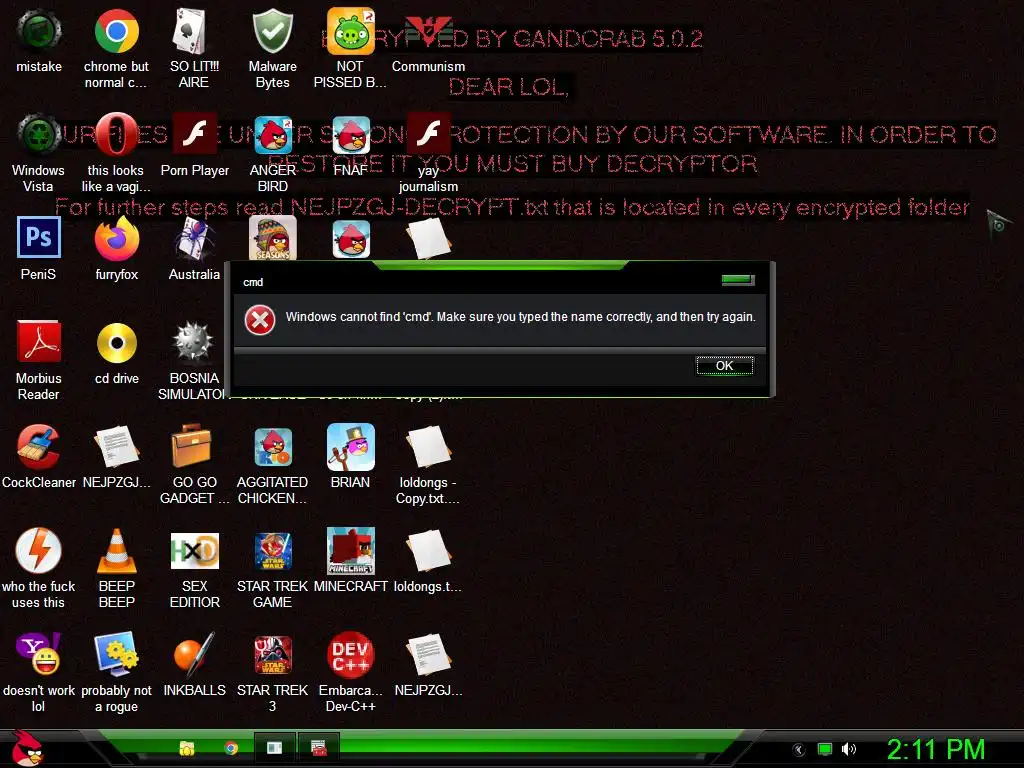This screenshot has height=768, width=1024.
Task: Launch the Photoshop Ps desktop icon
Action: point(39,248)
